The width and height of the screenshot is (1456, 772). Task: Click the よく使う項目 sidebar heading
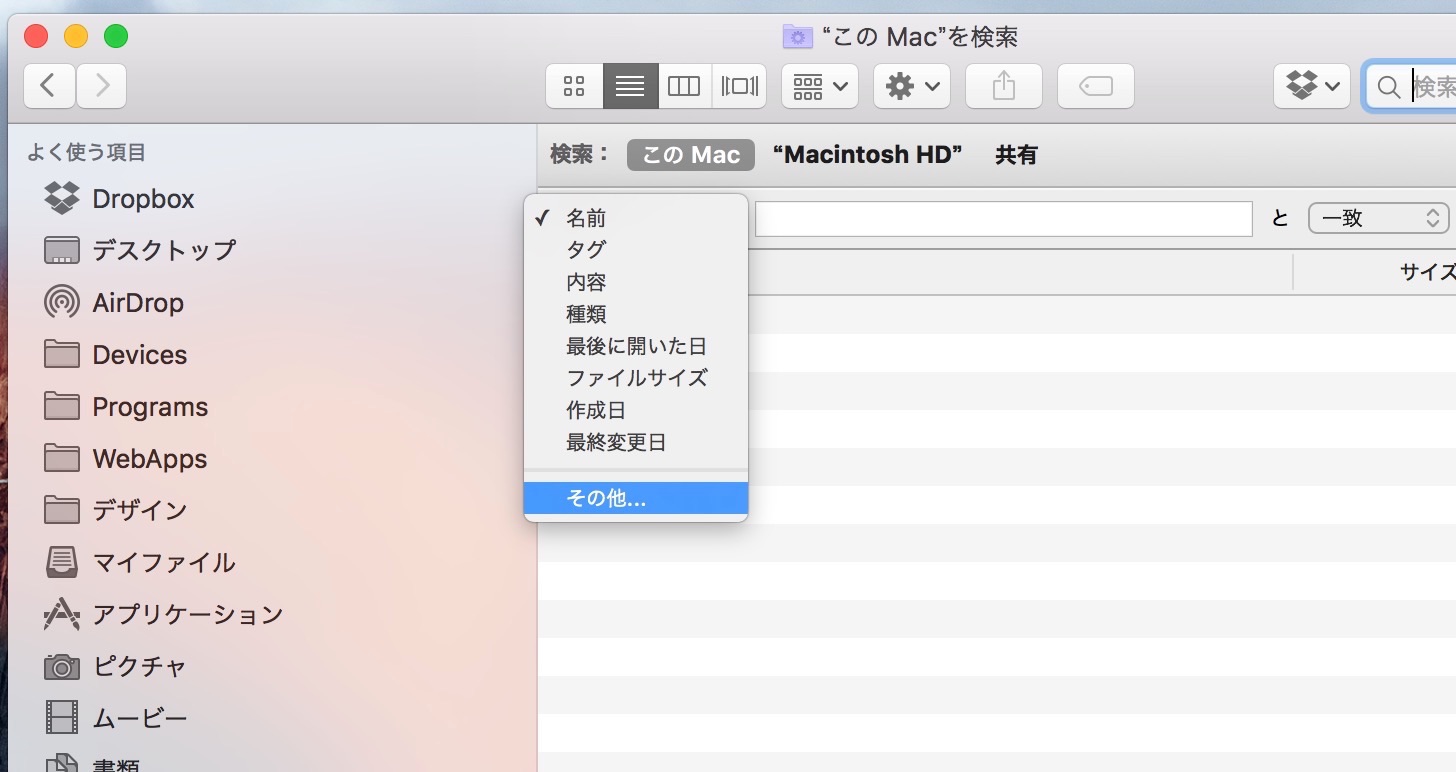tap(87, 152)
